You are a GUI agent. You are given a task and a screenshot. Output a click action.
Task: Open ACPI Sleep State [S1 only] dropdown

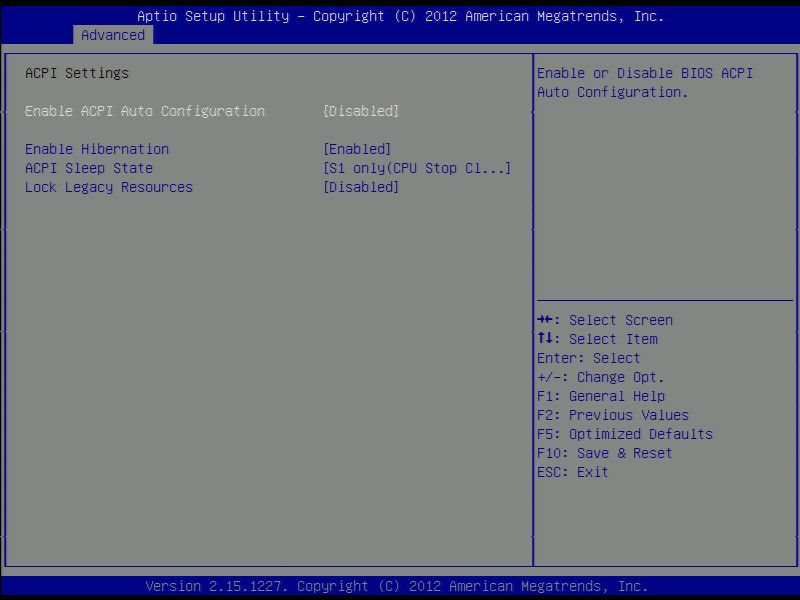[x=416, y=168]
